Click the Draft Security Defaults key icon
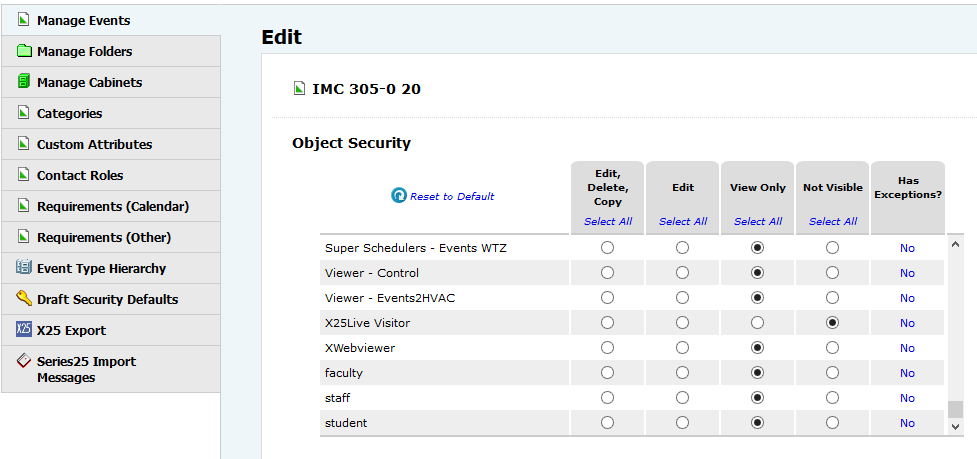The image size is (977, 459). tap(24, 298)
